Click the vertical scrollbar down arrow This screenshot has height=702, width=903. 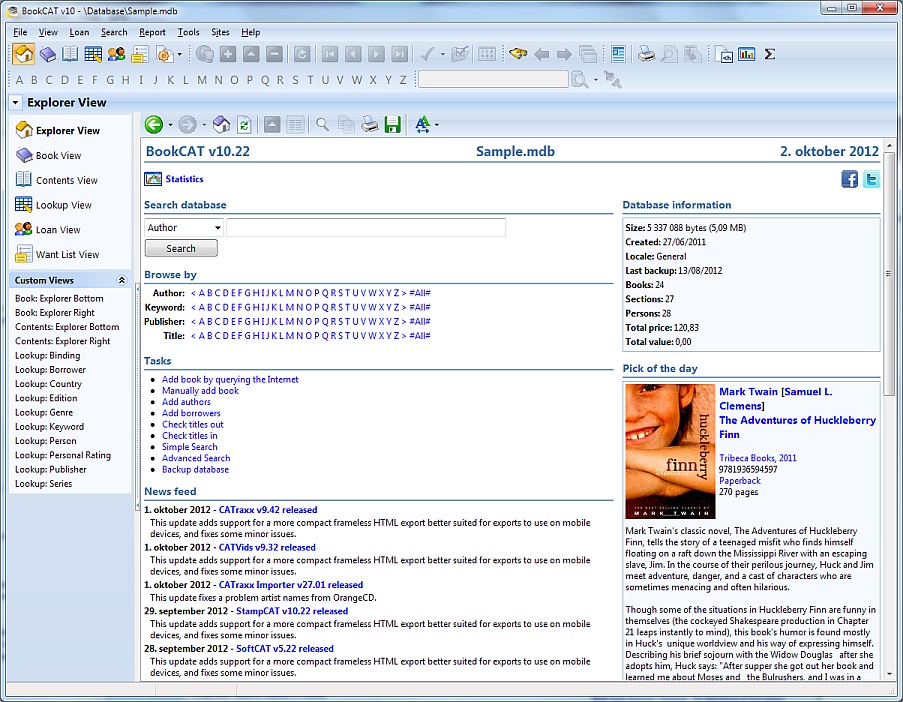pyautogui.click(x=889, y=673)
